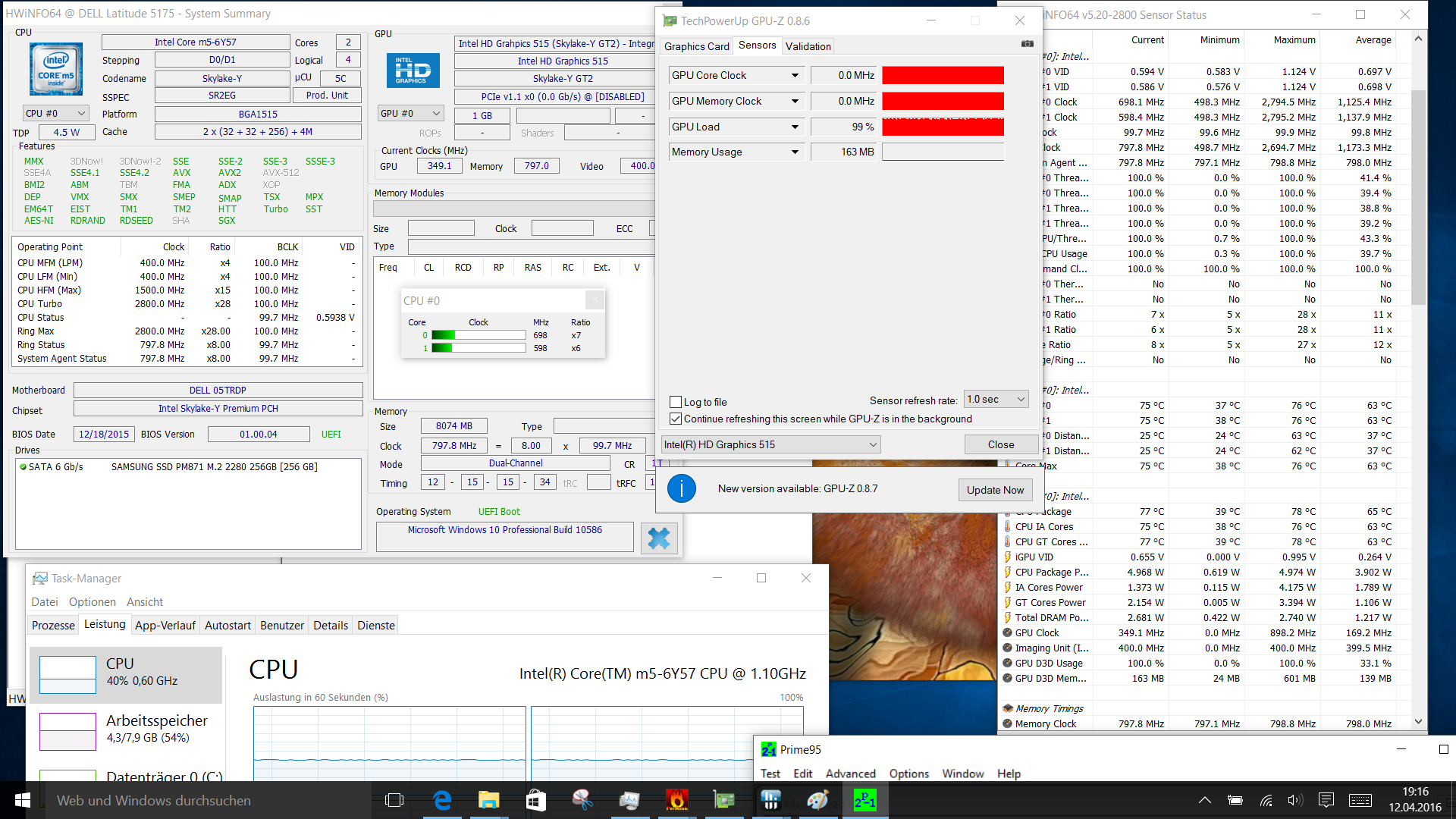Open the GPU Core Clock sensor dropdown

point(794,75)
